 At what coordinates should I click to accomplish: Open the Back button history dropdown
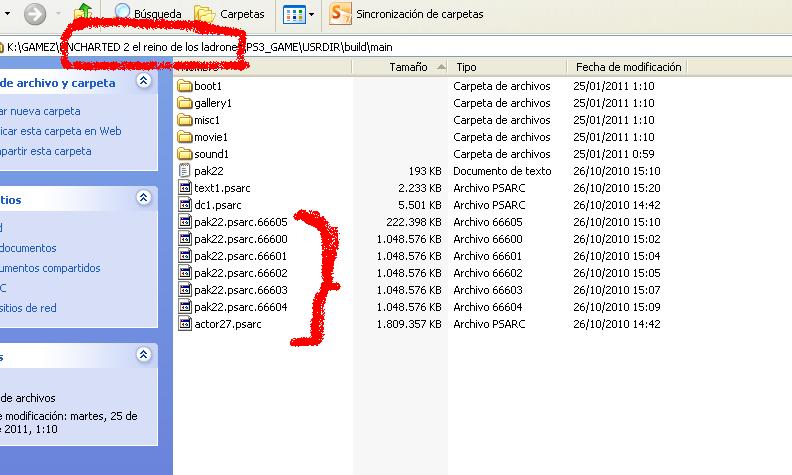pos(8,13)
